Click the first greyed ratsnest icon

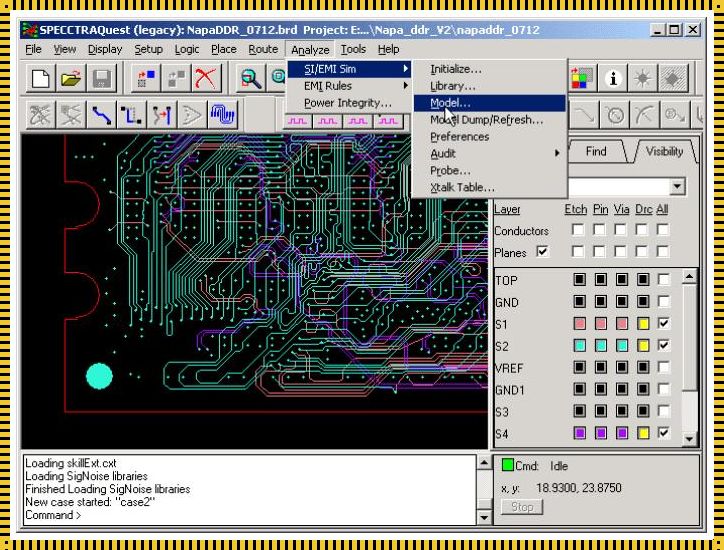point(41,115)
